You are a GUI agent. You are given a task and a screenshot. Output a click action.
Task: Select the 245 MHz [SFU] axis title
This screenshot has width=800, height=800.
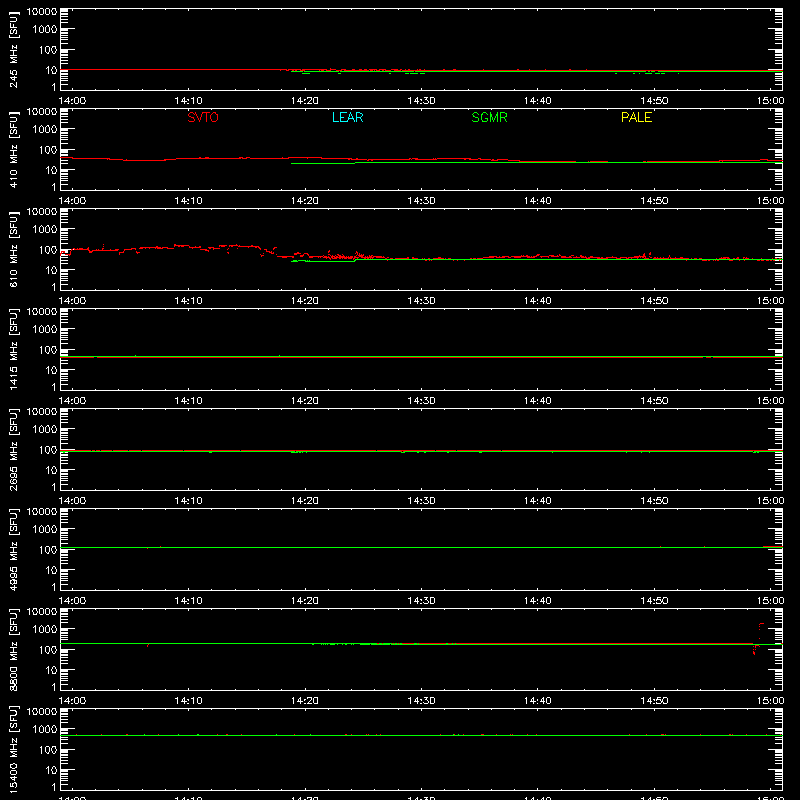tap(13, 49)
